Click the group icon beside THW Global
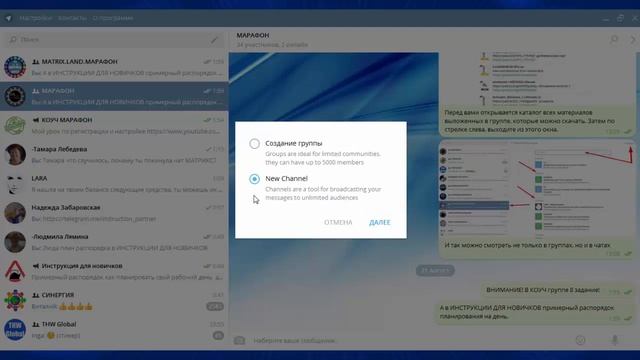 (x=36, y=324)
